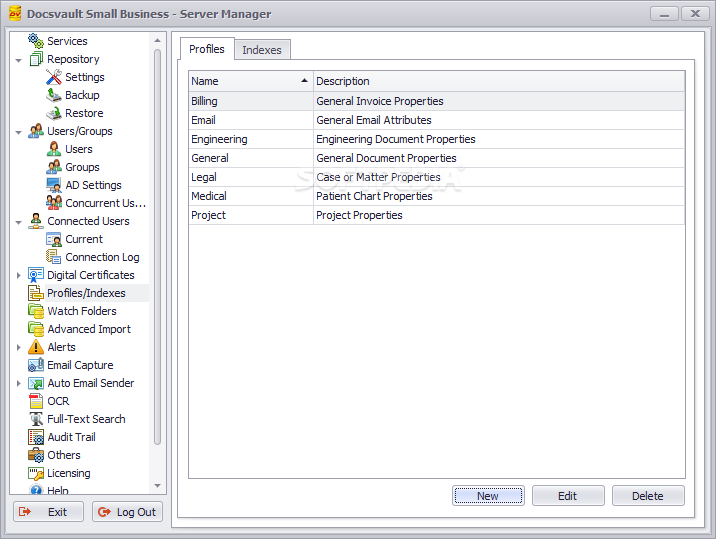716x539 pixels.
Task: Minimize the Server Manager window
Action: point(664,14)
